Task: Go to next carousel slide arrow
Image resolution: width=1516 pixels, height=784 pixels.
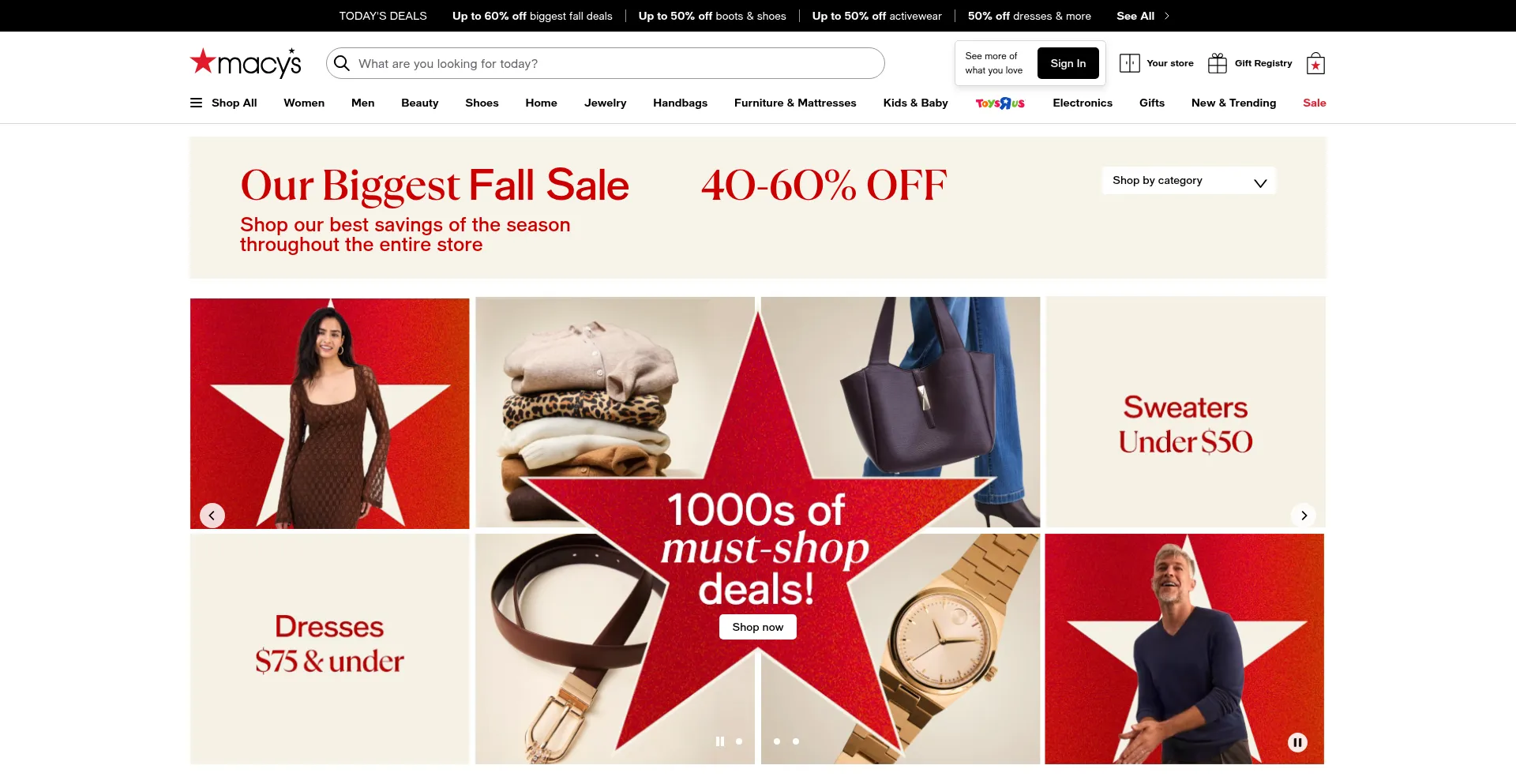Action: click(1304, 516)
